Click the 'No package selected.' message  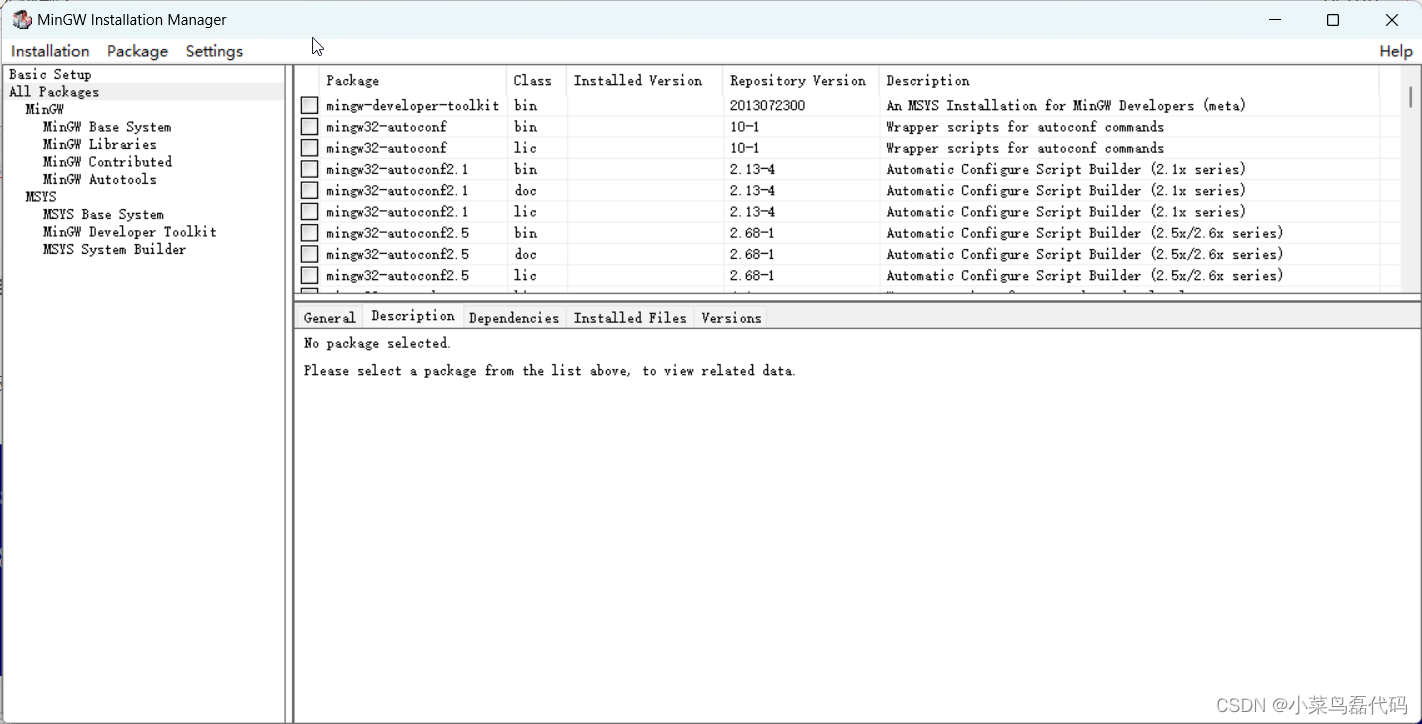tap(377, 343)
